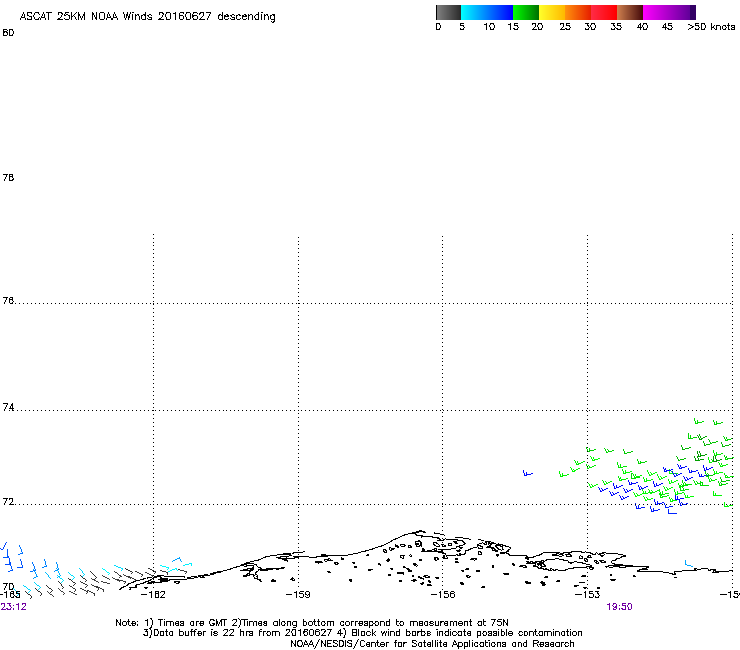
Task: Click the gray 0–5 knots color segment
Action: [448, 12]
